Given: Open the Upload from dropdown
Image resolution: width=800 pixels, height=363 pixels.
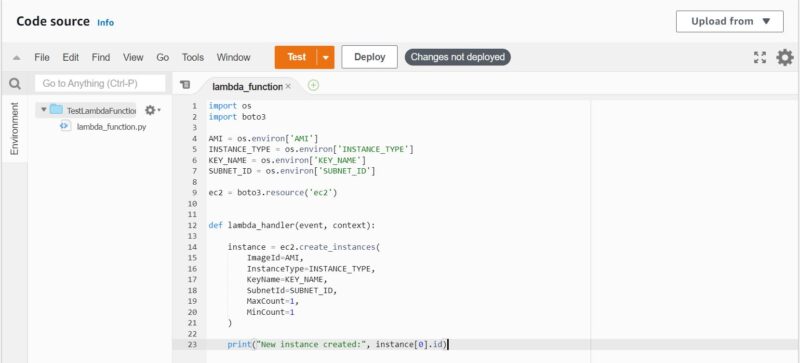Looking at the screenshot, I should (x=730, y=21).
